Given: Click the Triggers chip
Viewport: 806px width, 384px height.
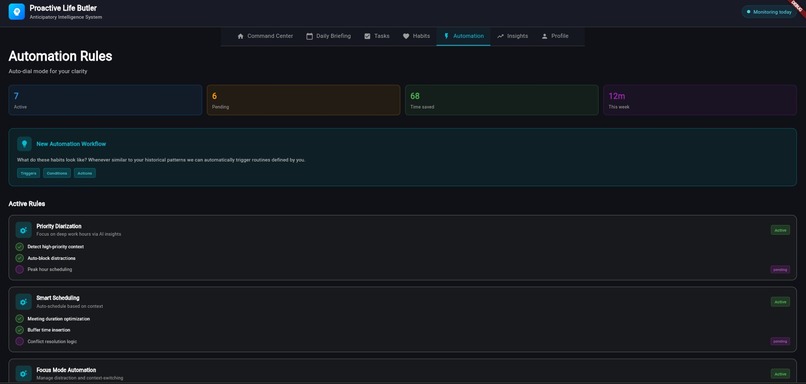Looking at the screenshot, I should click(29, 173).
